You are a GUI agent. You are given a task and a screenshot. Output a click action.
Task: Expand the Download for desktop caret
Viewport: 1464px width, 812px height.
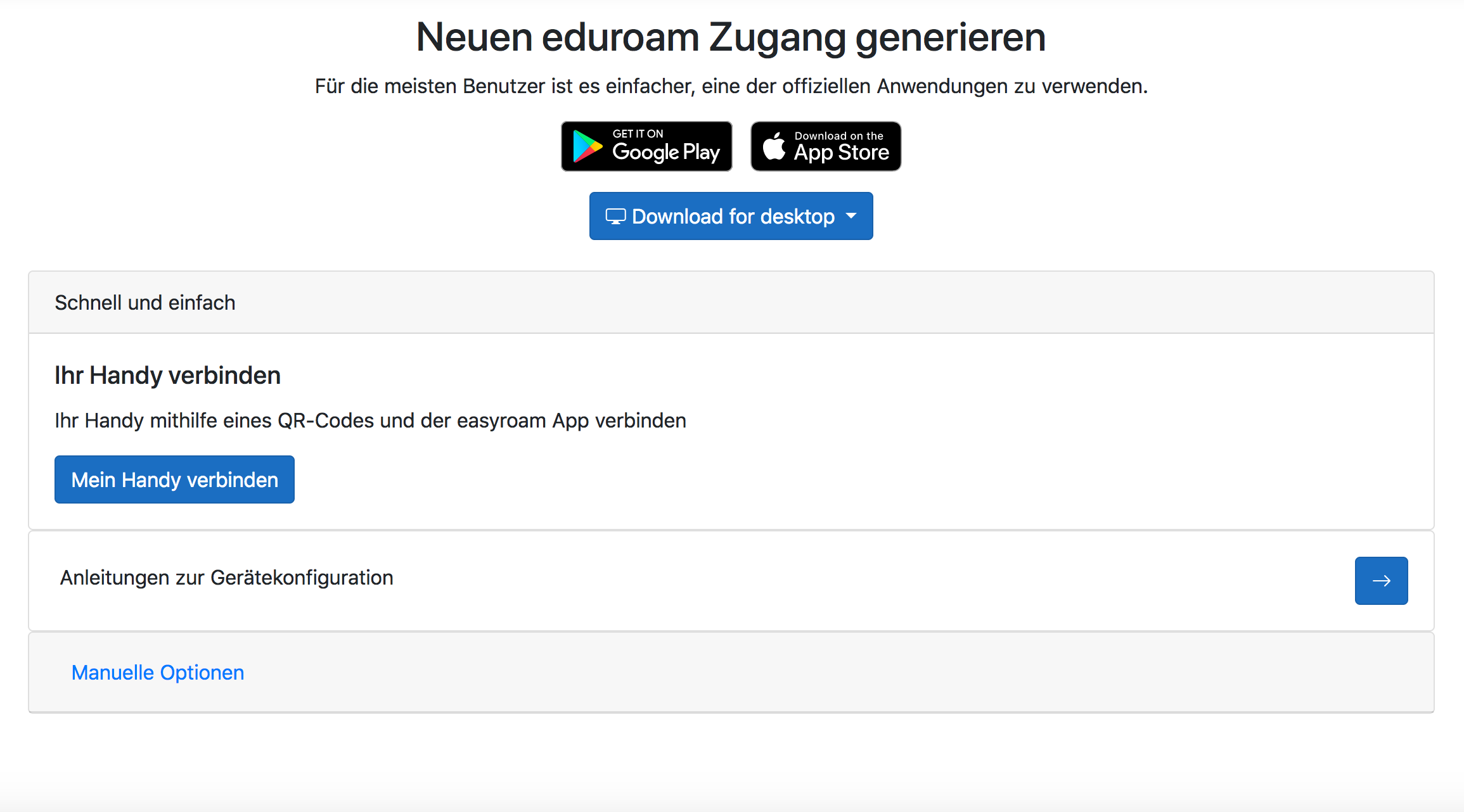[x=851, y=216]
